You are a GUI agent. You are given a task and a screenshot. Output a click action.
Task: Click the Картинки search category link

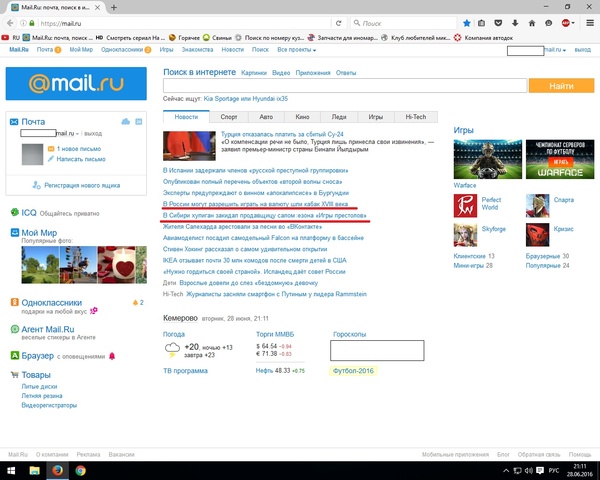254,73
